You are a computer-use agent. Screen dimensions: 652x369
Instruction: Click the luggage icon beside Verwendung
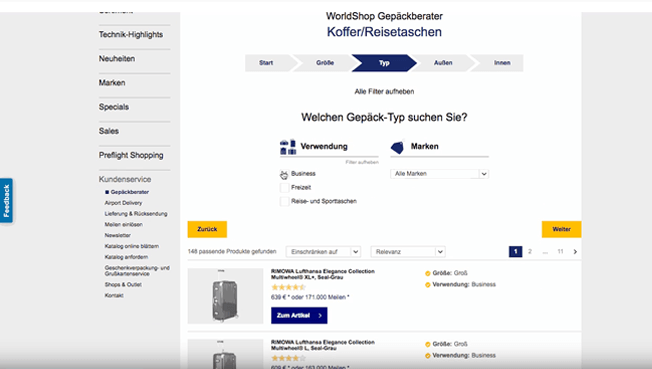click(x=288, y=147)
